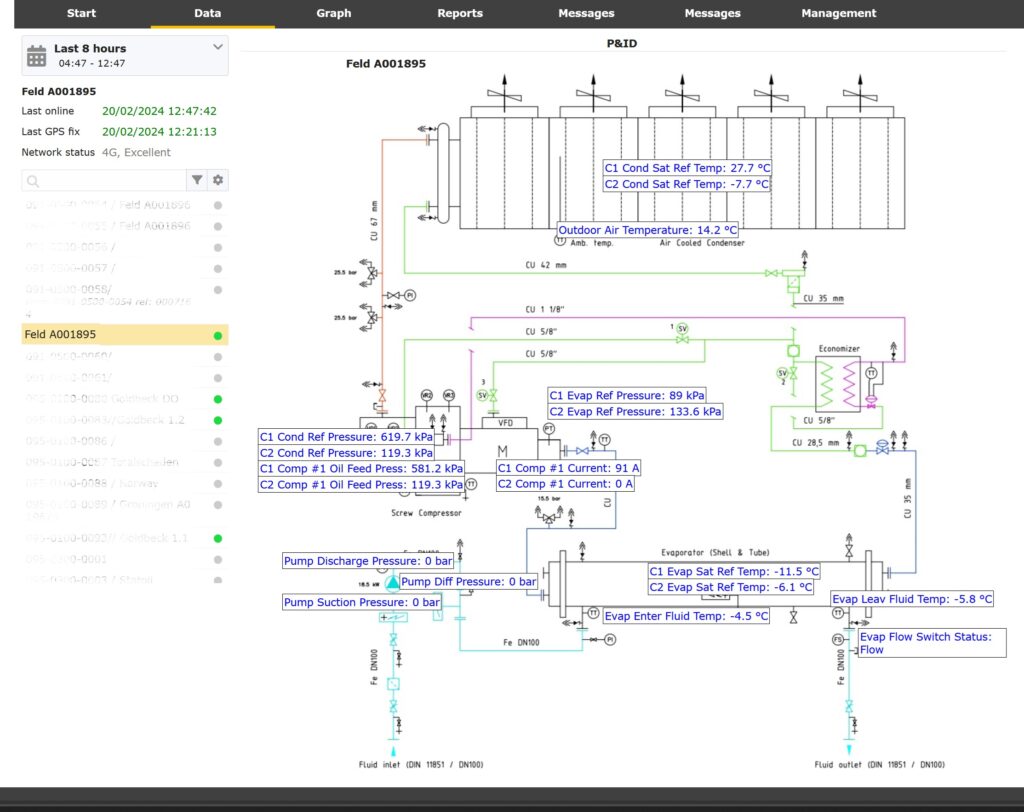Switch to the Data tab
The height and width of the screenshot is (812, 1024).
(x=208, y=13)
